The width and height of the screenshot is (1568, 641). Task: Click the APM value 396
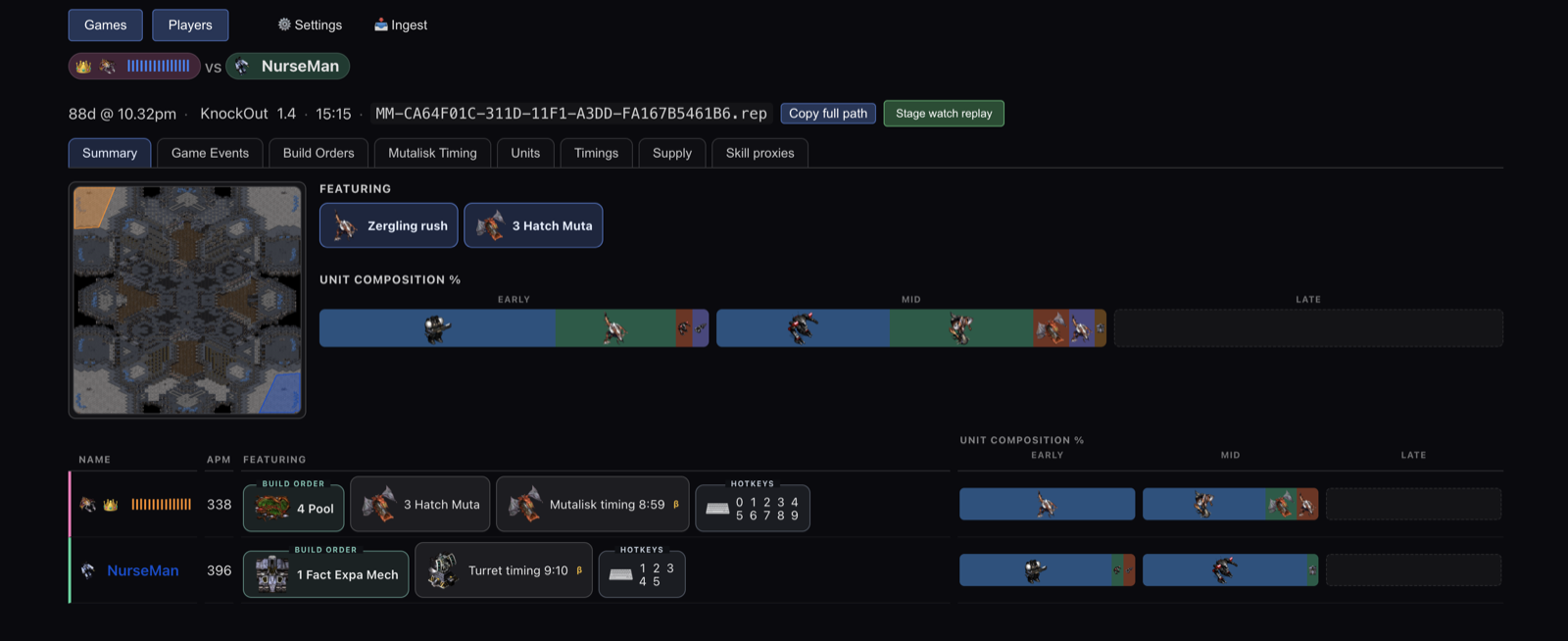(x=220, y=570)
